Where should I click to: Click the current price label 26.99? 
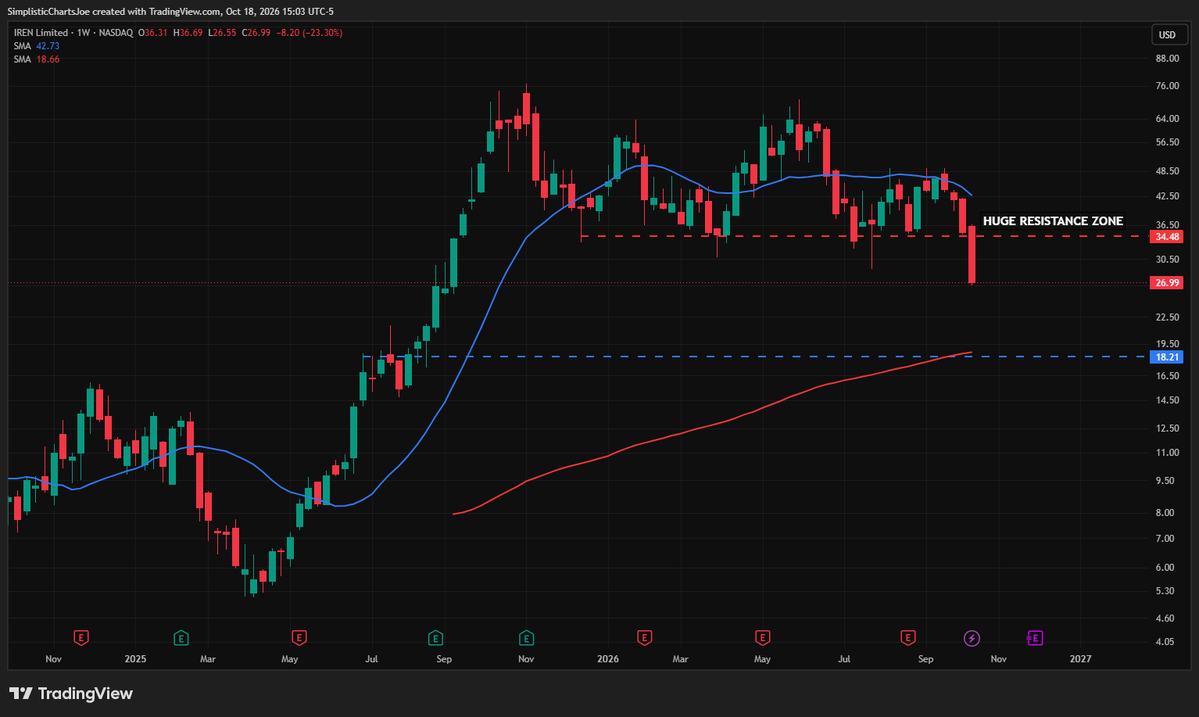(1167, 283)
